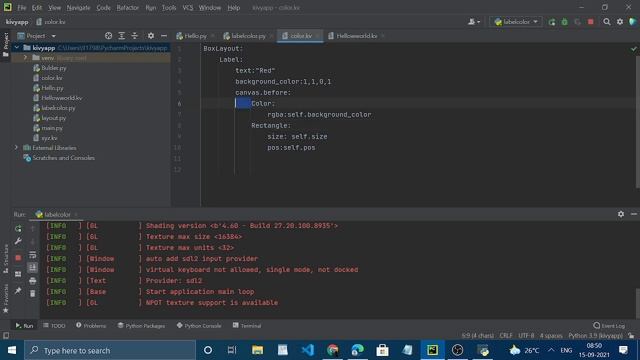Open the Tools menu
Image resolution: width=640 pixels, height=360 pixels.
pos(169,8)
